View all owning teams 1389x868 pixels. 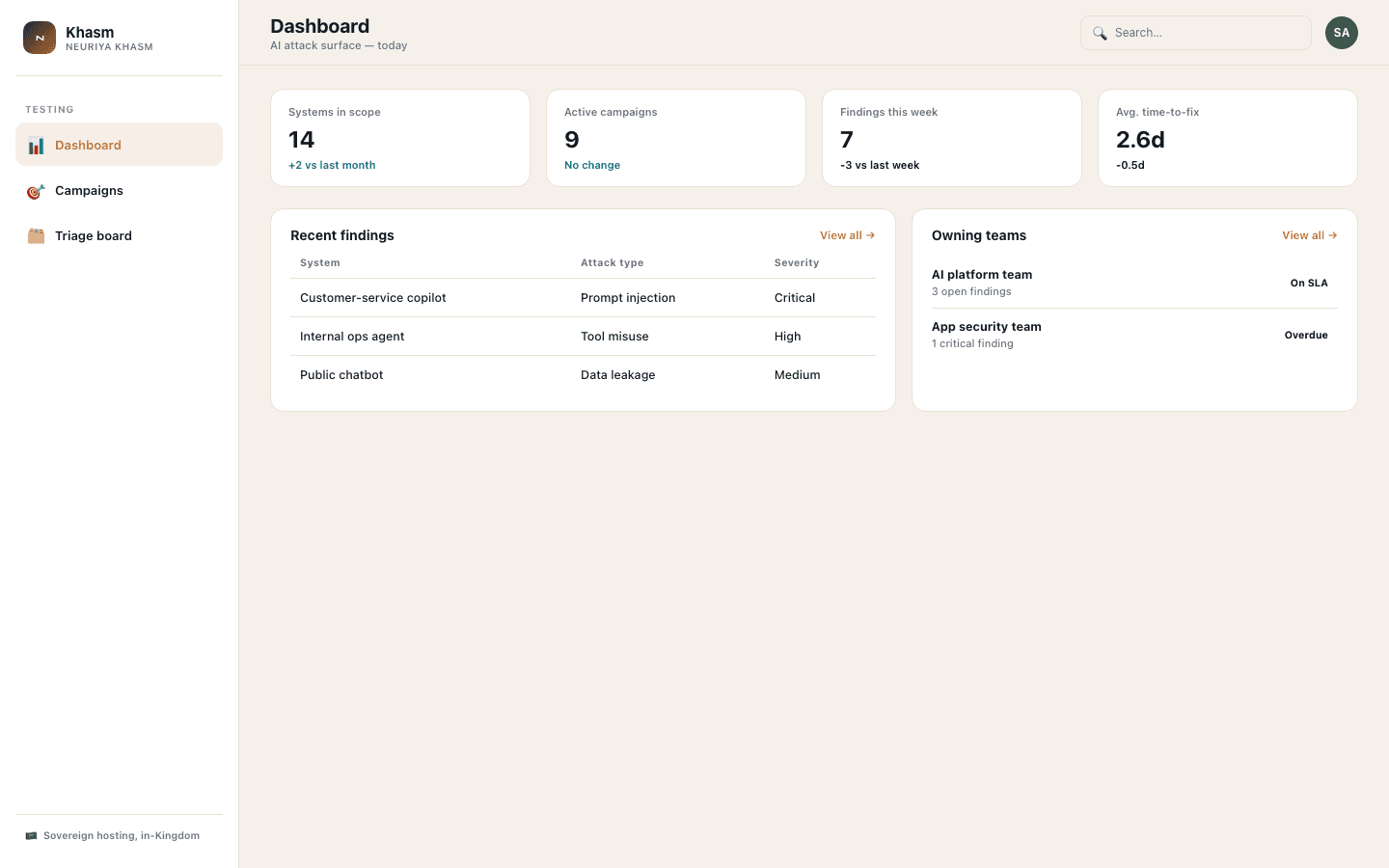point(1309,235)
